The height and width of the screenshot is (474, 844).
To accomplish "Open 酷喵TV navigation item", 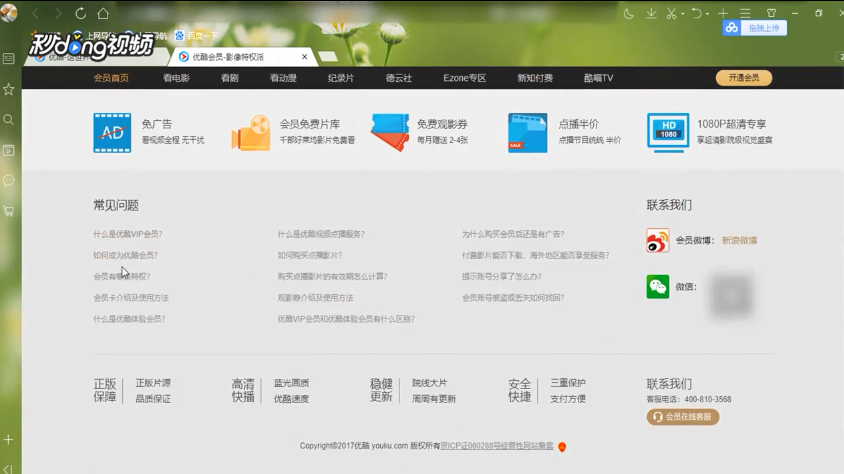I will coord(599,78).
